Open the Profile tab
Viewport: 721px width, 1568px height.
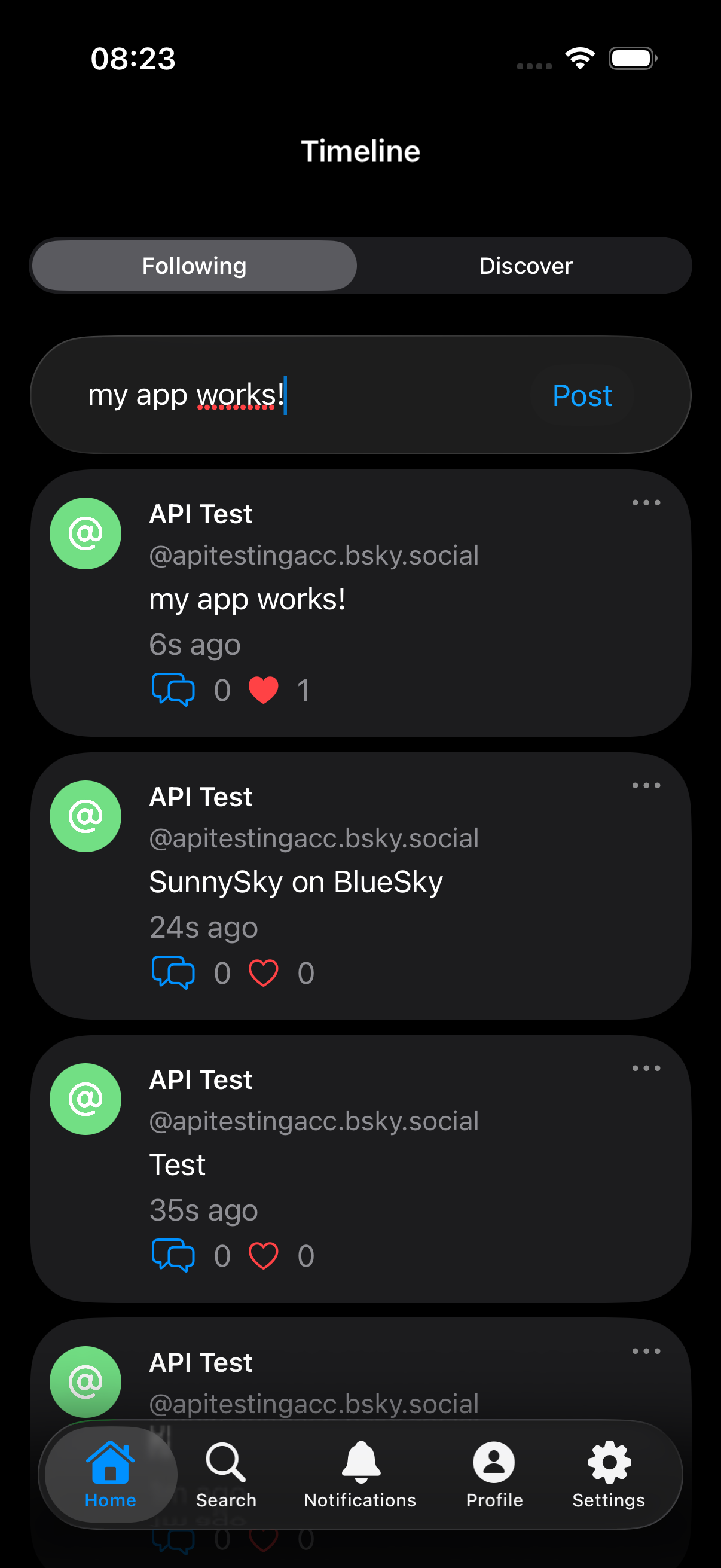point(494,1474)
